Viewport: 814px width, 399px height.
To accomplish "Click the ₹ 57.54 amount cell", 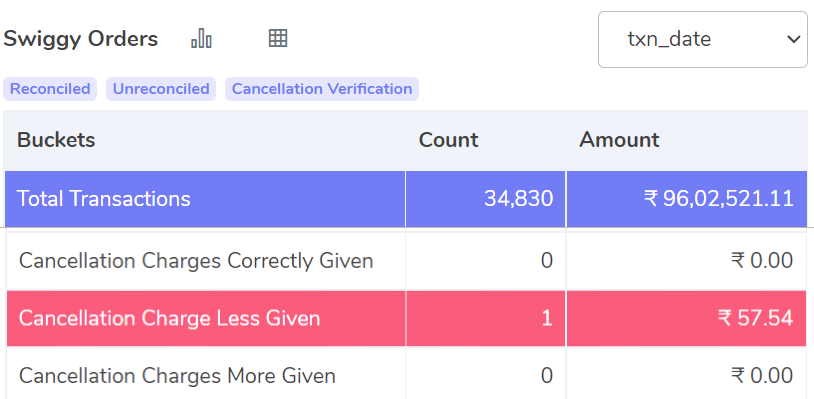I will 687,318.
